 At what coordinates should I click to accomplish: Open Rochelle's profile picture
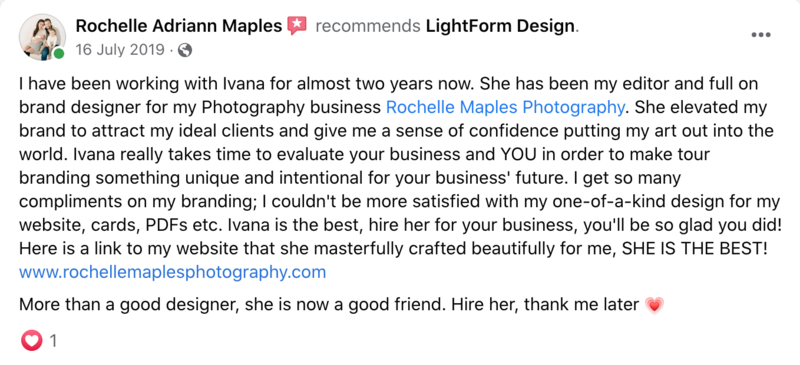coord(42,37)
